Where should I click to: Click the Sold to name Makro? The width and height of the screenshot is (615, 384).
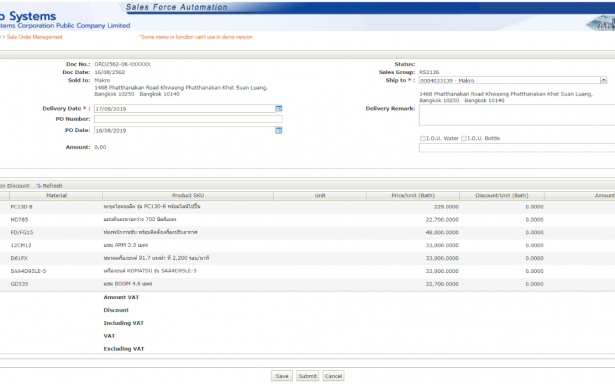click(x=102, y=80)
